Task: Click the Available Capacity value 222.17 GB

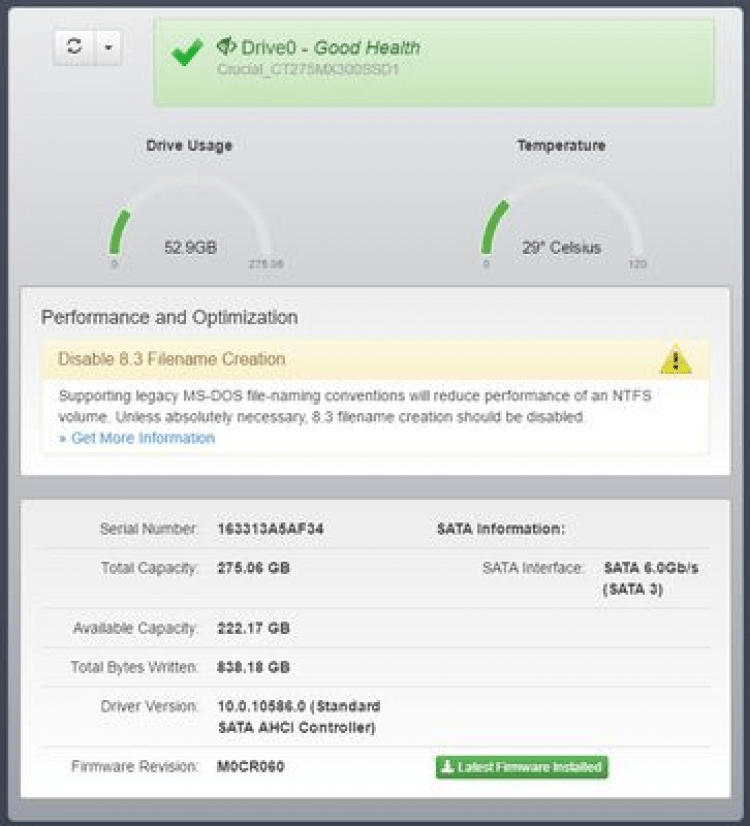Action: pyautogui.click(x=253, y=628)
